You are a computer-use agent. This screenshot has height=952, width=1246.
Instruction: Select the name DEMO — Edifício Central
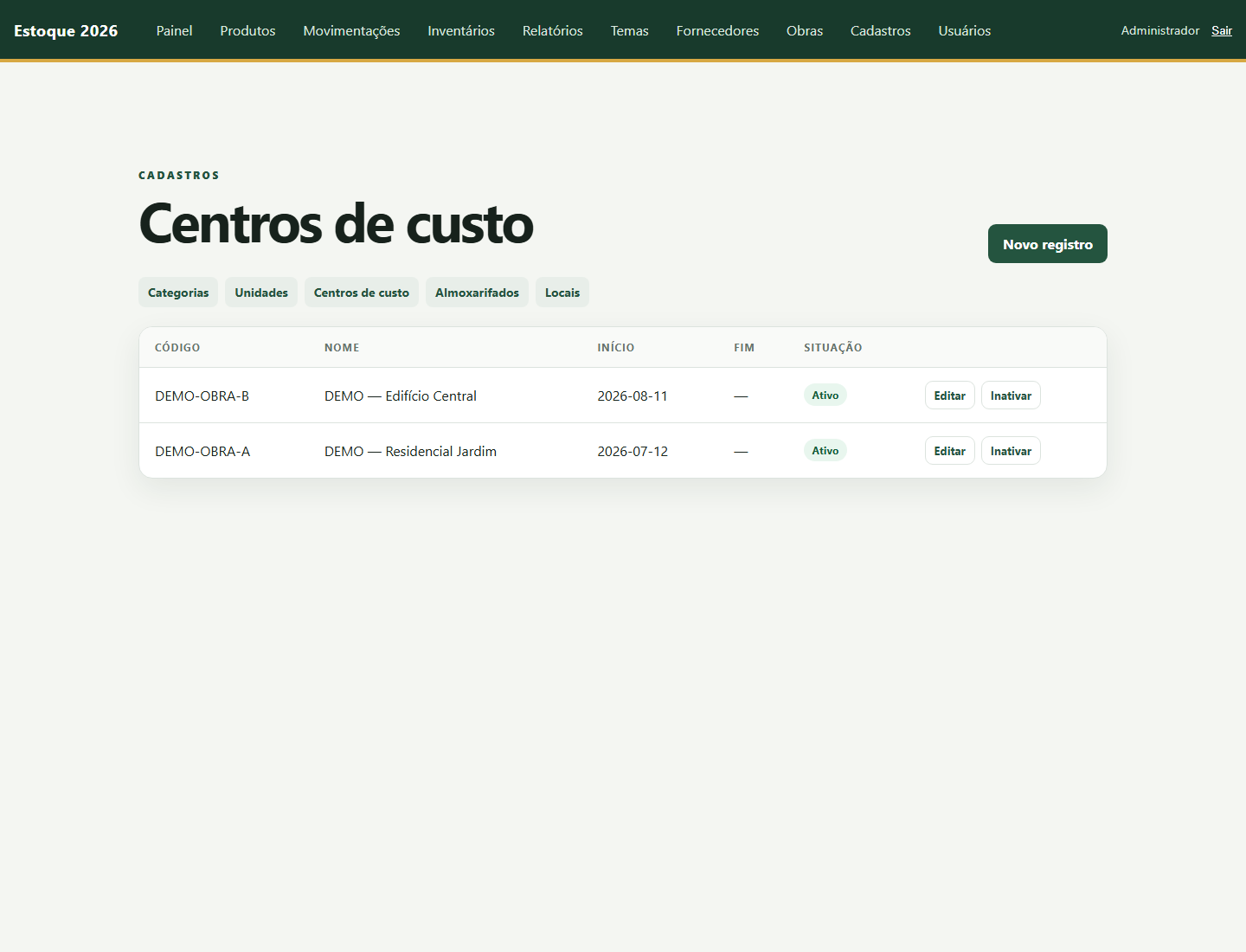point(401,396)
